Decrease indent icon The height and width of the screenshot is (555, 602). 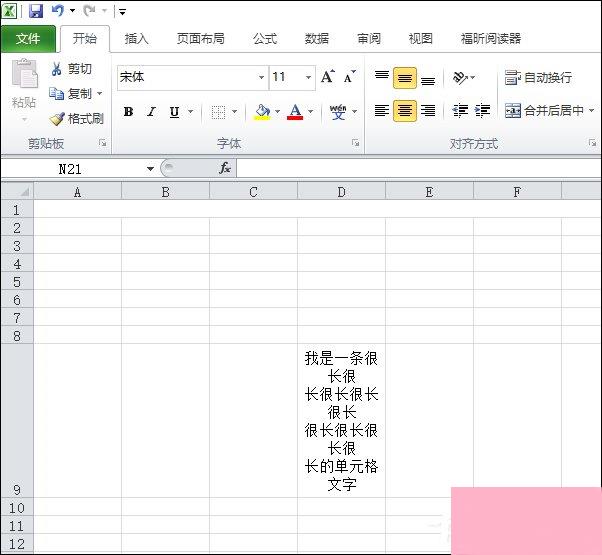(460, 111)
